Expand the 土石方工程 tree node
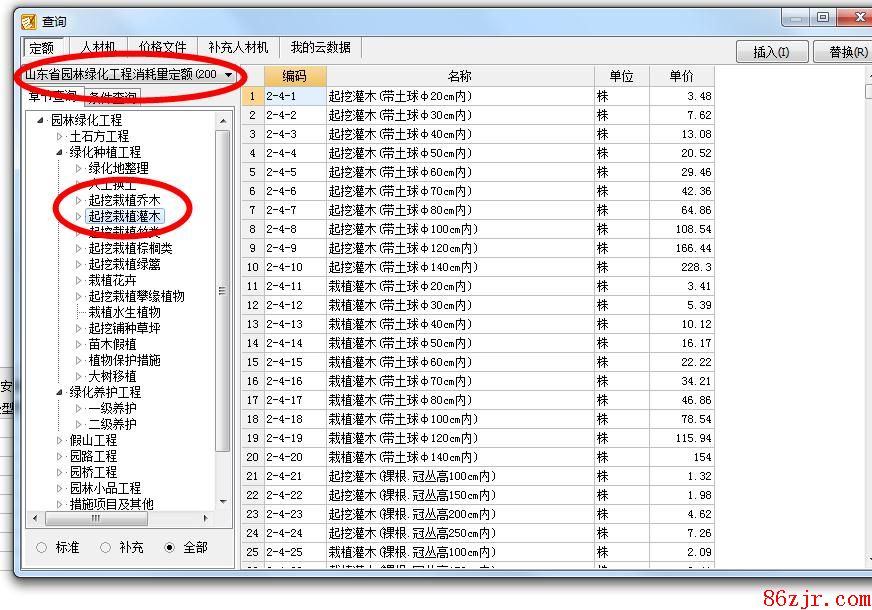 [60, 136]
